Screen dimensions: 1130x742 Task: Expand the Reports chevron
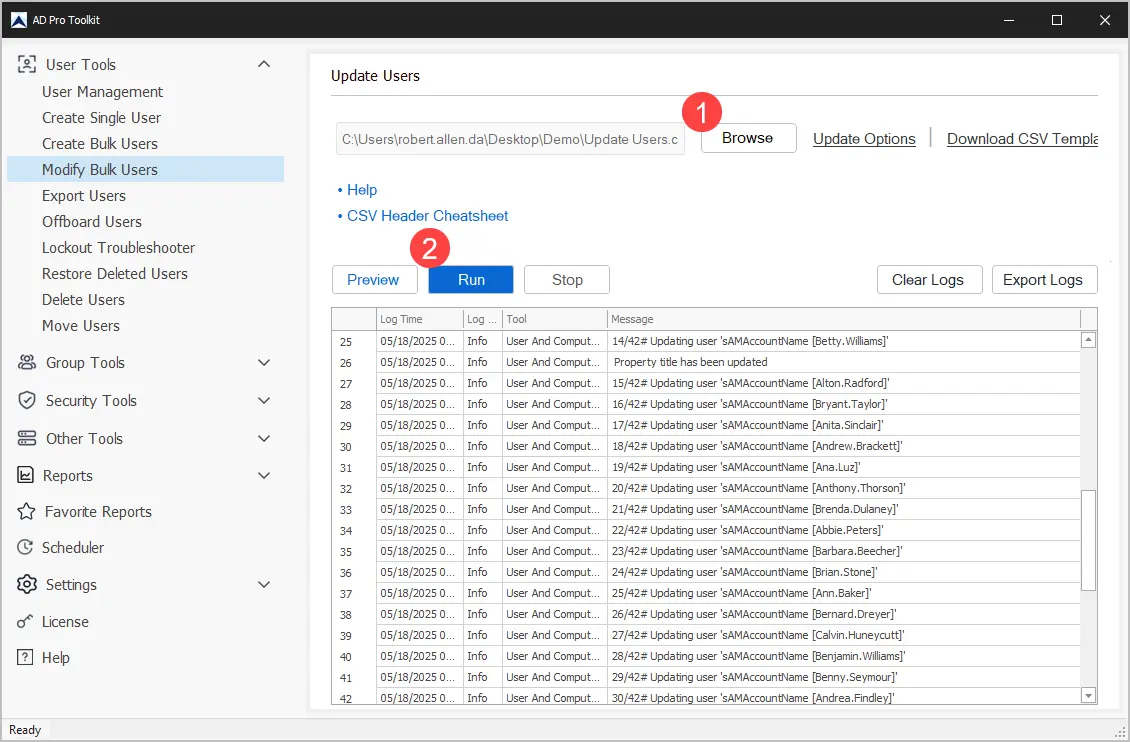[264, 475]
